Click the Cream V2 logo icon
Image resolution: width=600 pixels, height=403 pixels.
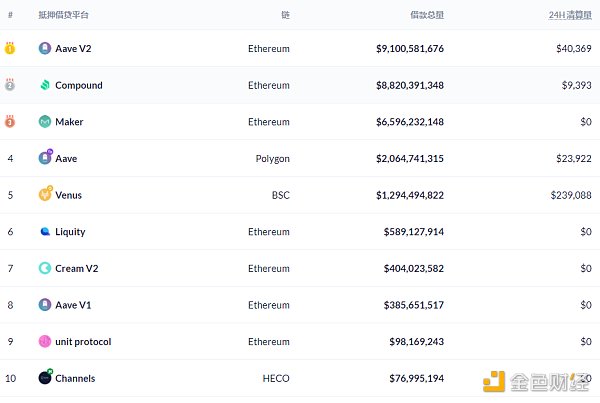click(x=45, y=268)
